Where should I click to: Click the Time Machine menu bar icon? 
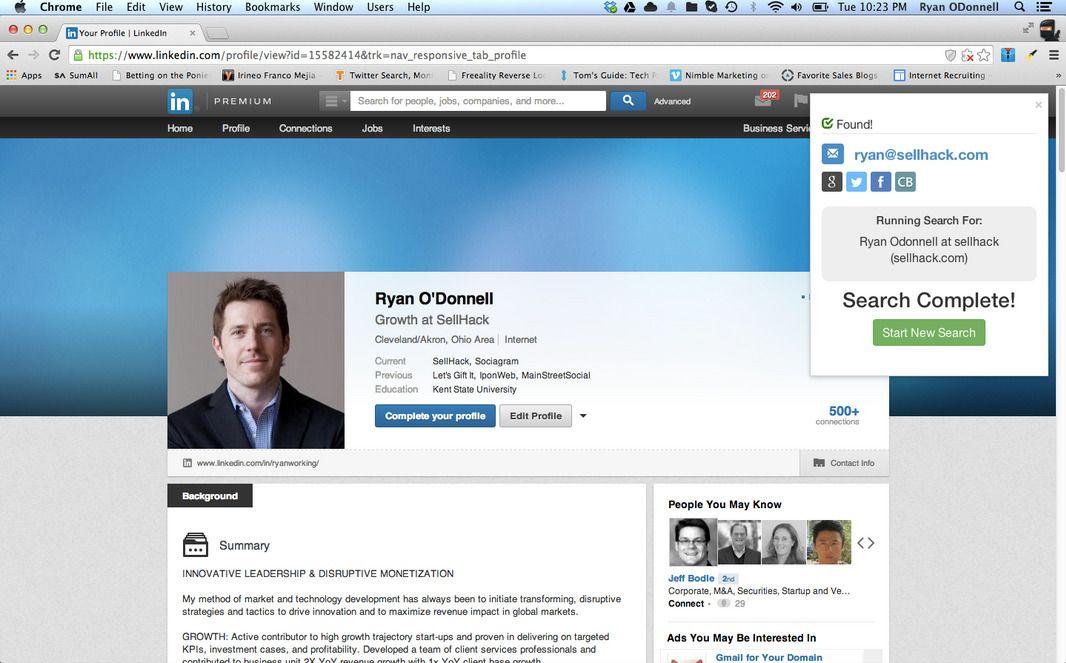pyautogui.click(x=732, y=7)
